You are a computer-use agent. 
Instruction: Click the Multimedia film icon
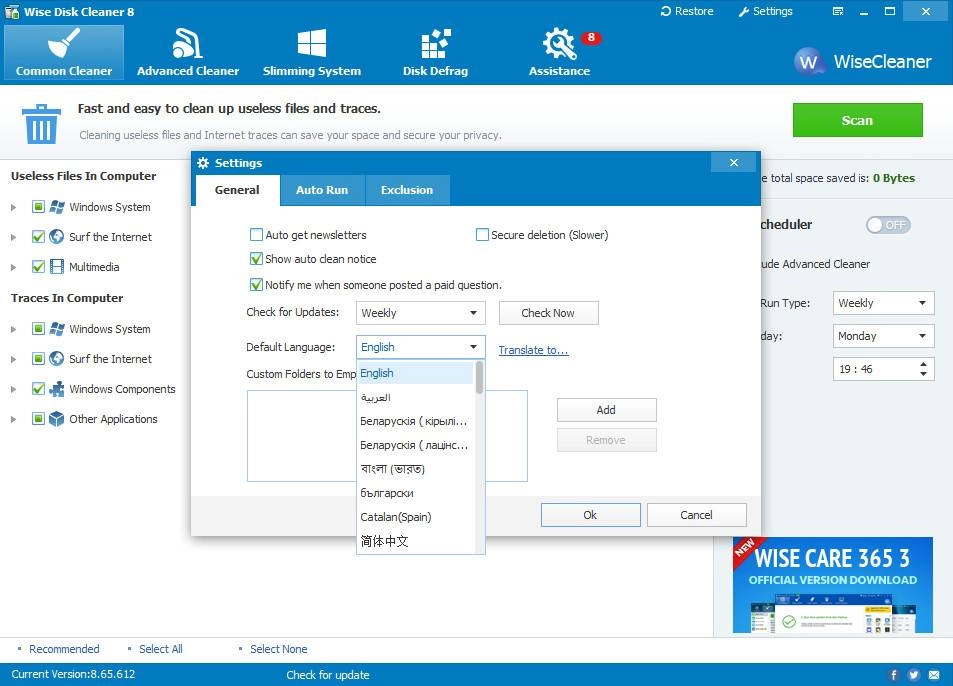point(57,267)
